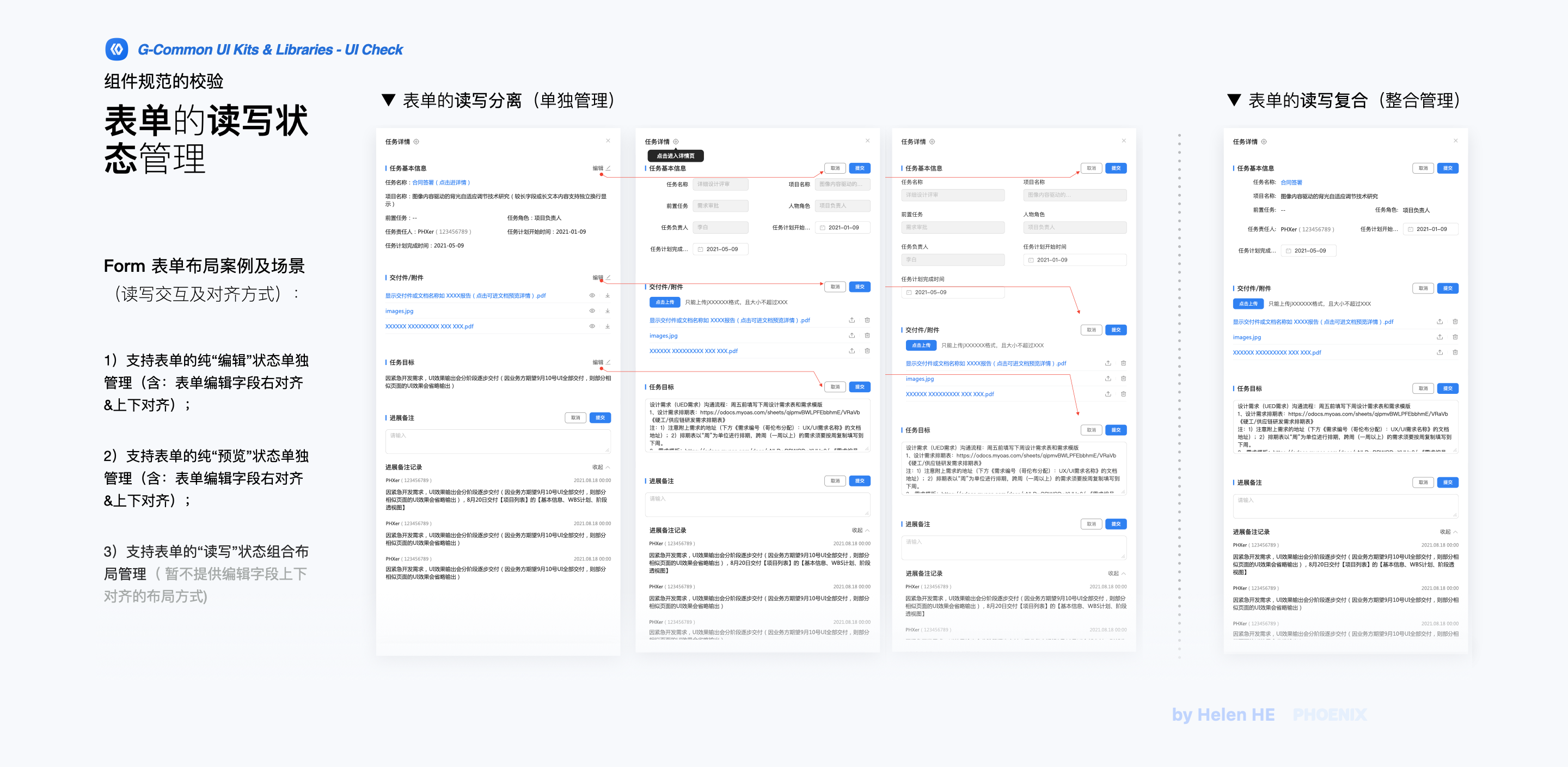
Task: Delete images.jpg using the trash icon
Action: tap(867, 335)
